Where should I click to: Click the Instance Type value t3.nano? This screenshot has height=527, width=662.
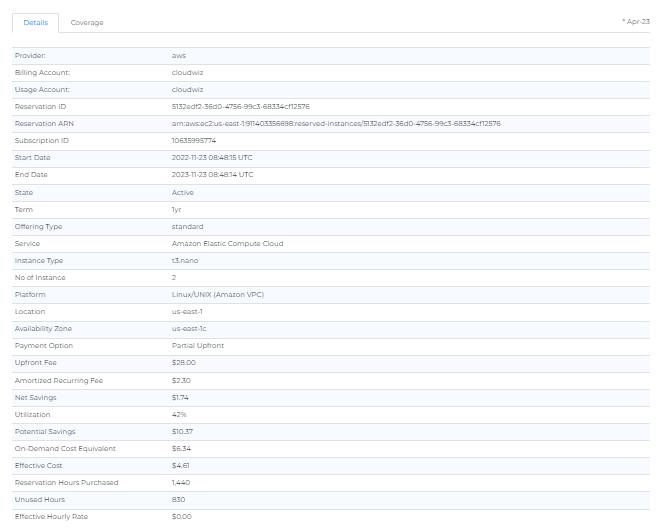point(186,260)
